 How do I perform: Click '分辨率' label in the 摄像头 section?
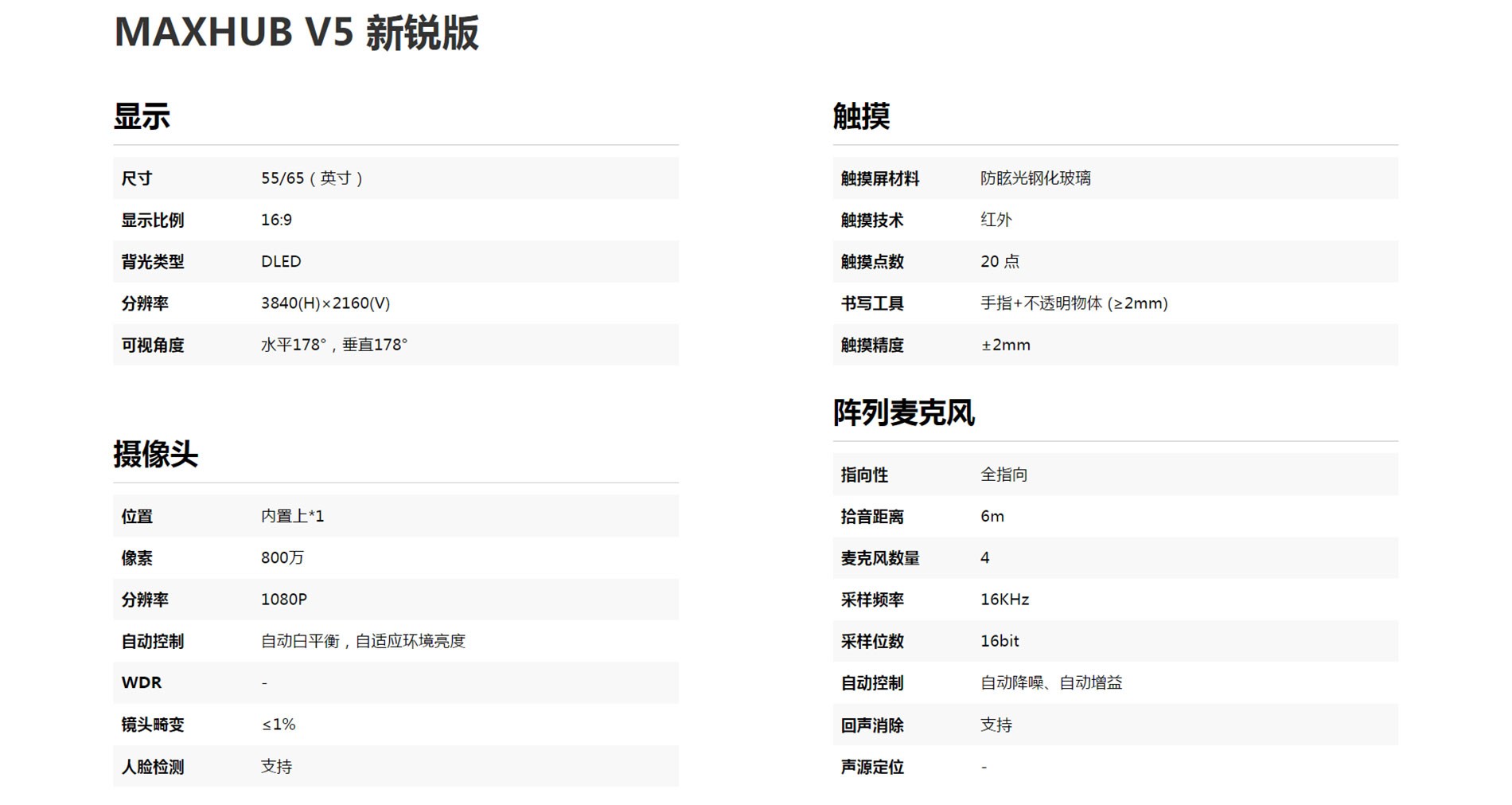click(x=144, y=600)
